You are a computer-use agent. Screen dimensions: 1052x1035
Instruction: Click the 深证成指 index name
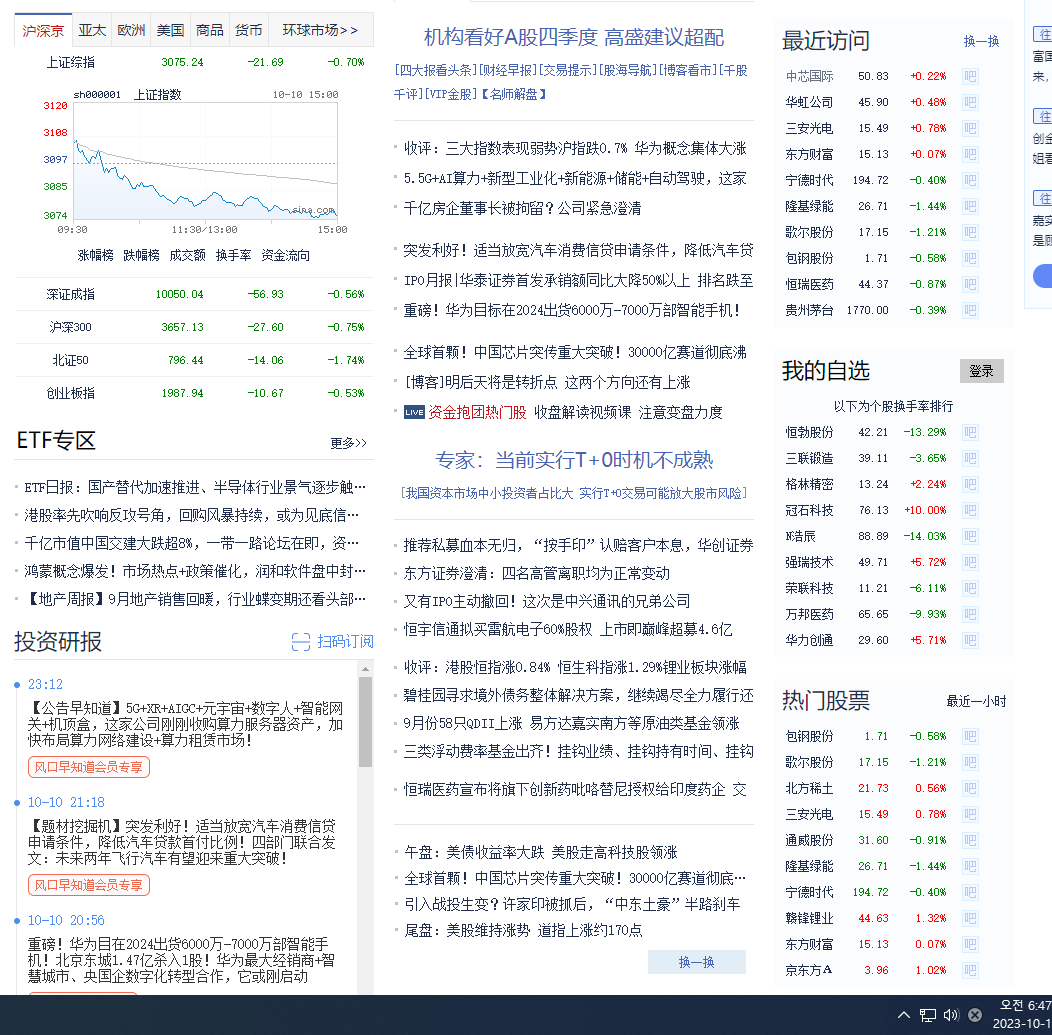click(x=70, y=294)
